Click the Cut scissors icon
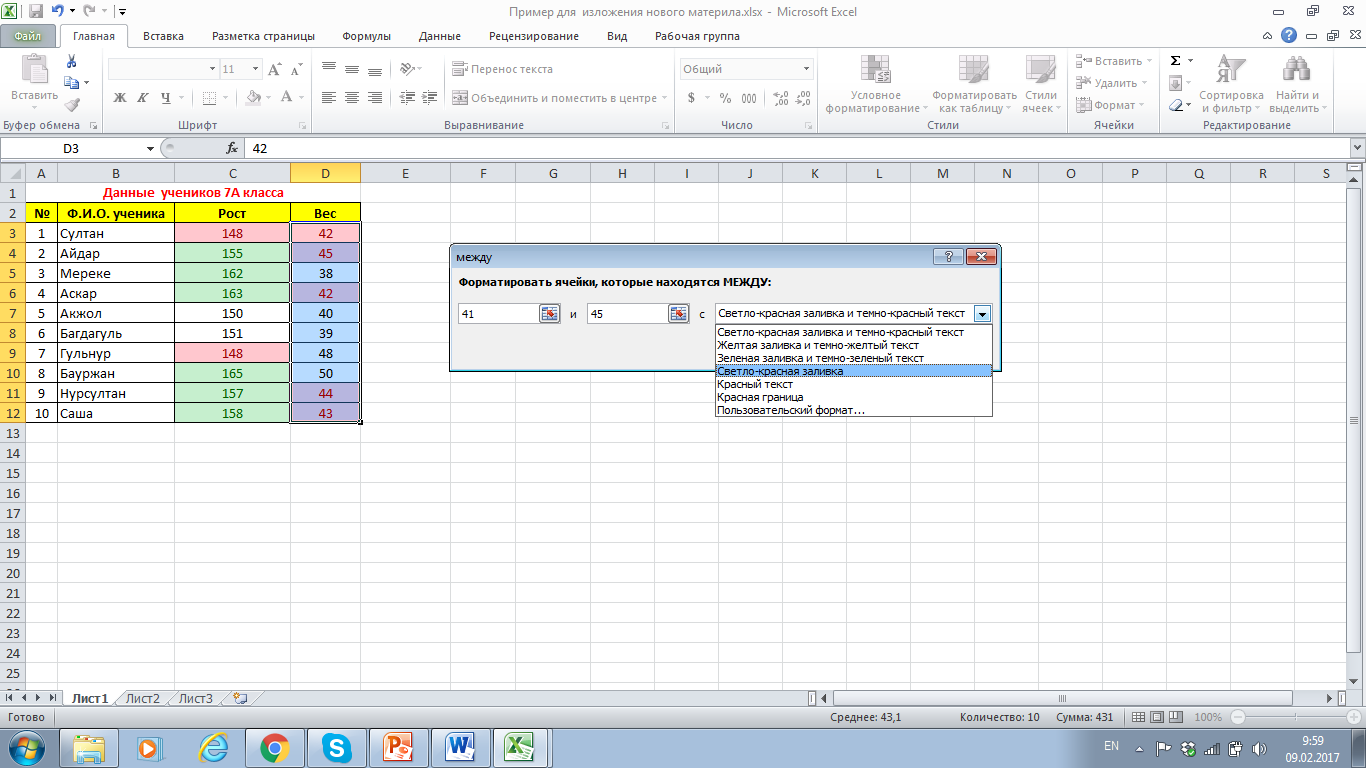The image size is (1366, 768). [x=71, y=62]
